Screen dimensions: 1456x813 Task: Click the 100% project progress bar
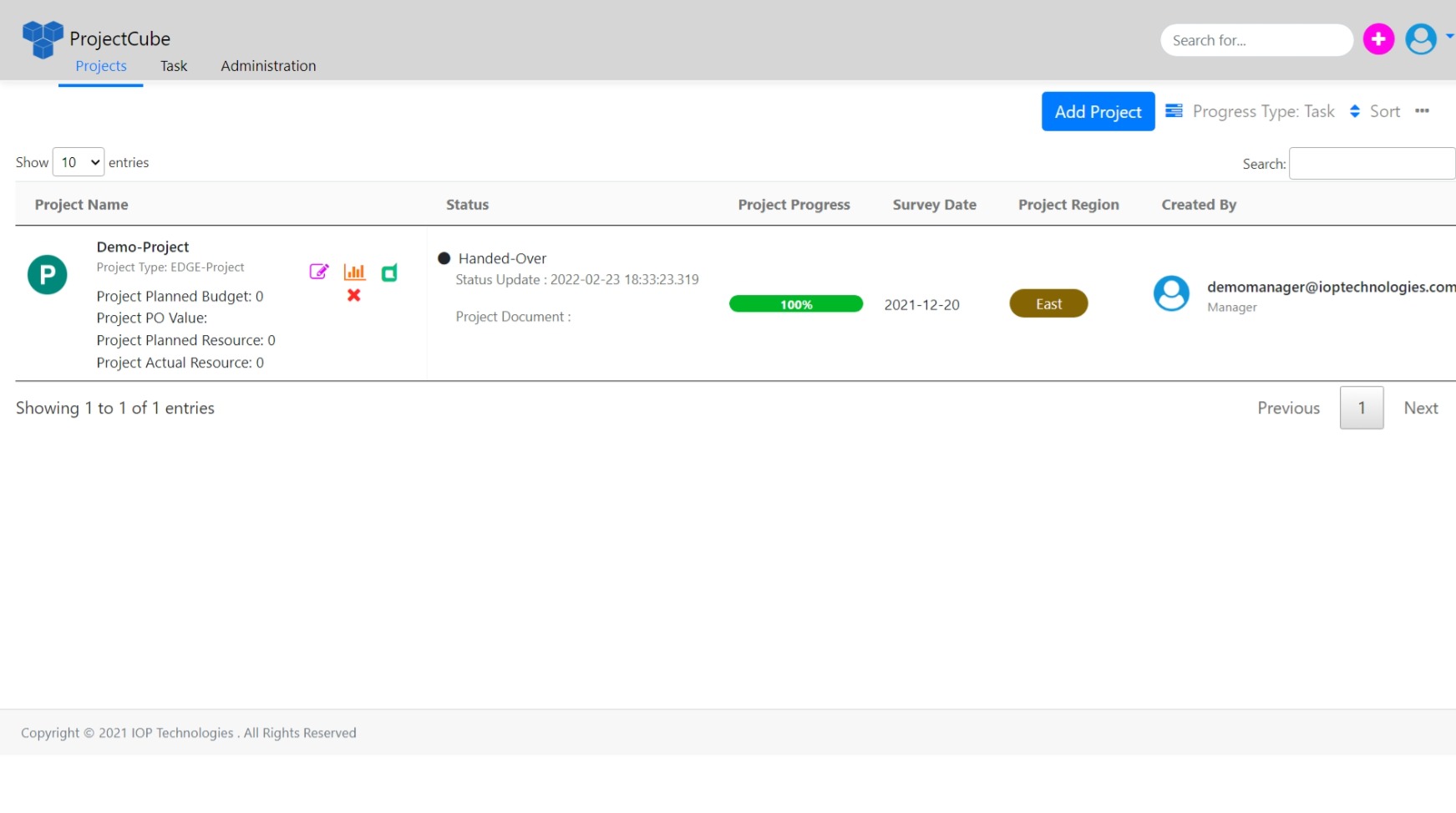[795, 304]
